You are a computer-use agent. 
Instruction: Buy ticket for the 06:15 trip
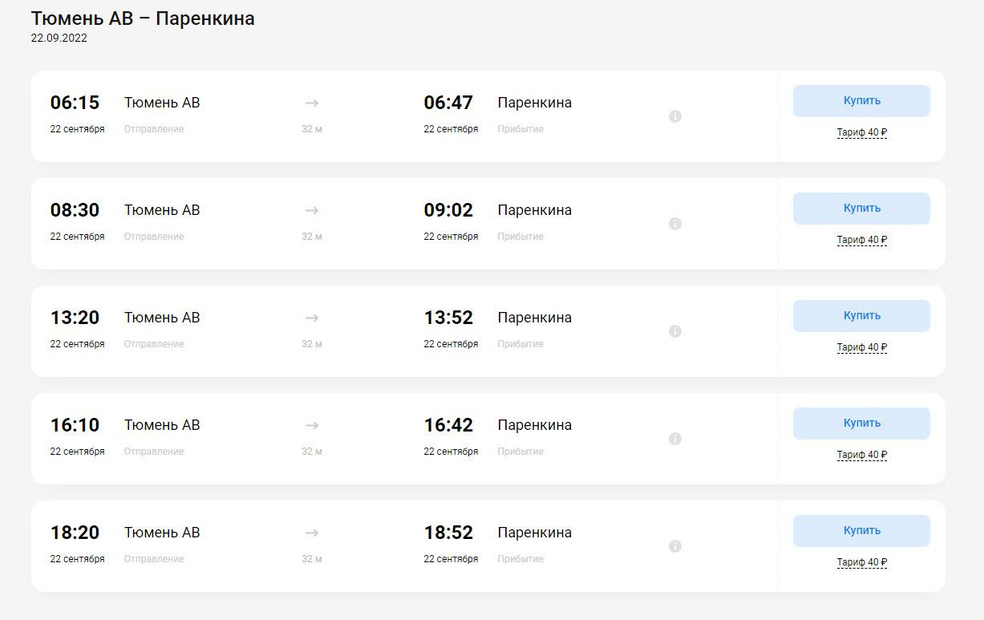coord(861,101)
